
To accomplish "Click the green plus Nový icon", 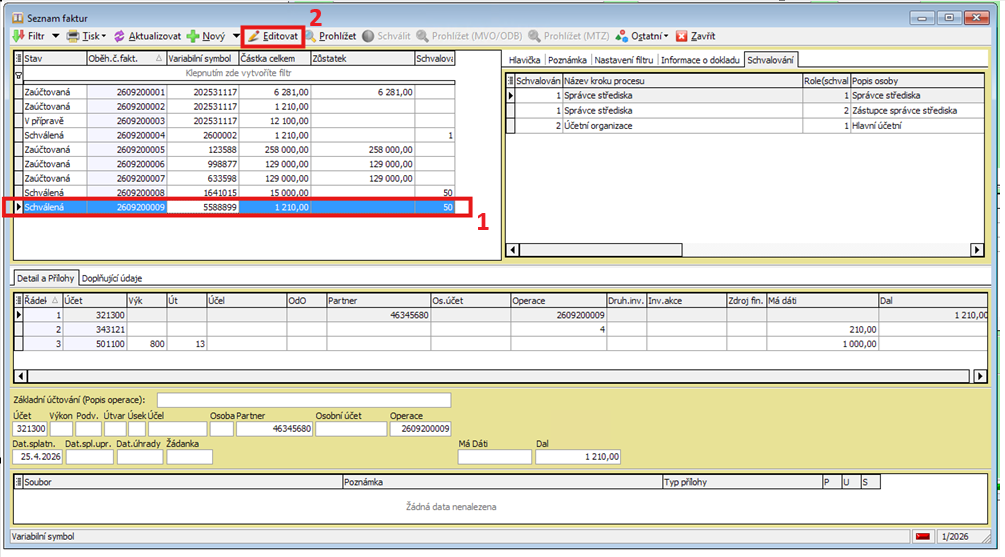I will [193, 36].
